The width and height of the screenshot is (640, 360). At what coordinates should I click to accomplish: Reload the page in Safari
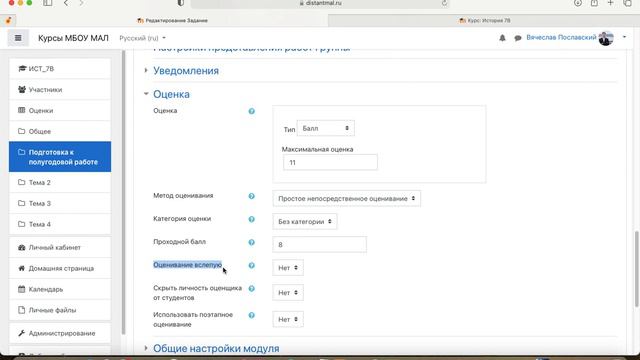444,3
